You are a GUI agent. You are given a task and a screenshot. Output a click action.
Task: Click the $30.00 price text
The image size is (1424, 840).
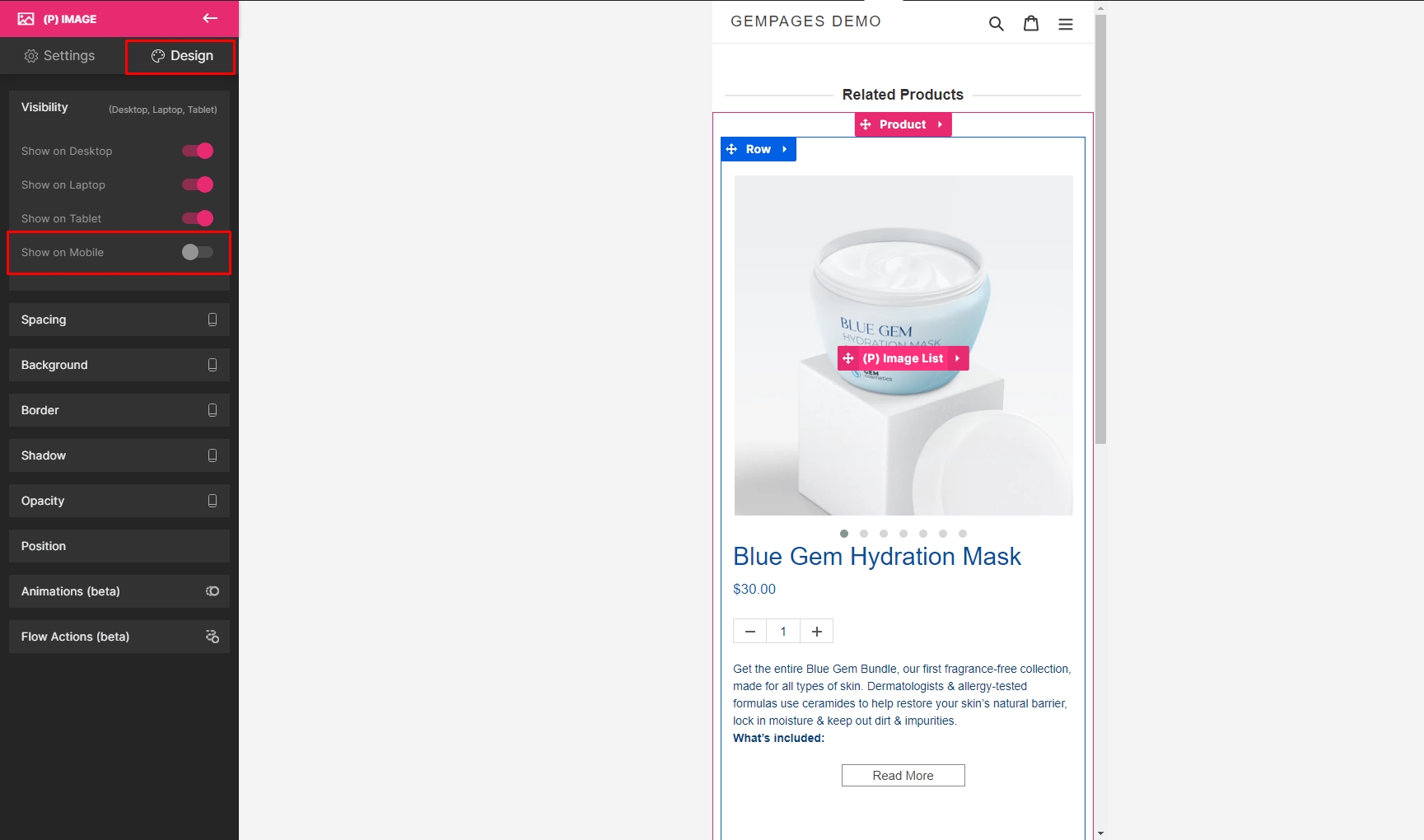754,589
